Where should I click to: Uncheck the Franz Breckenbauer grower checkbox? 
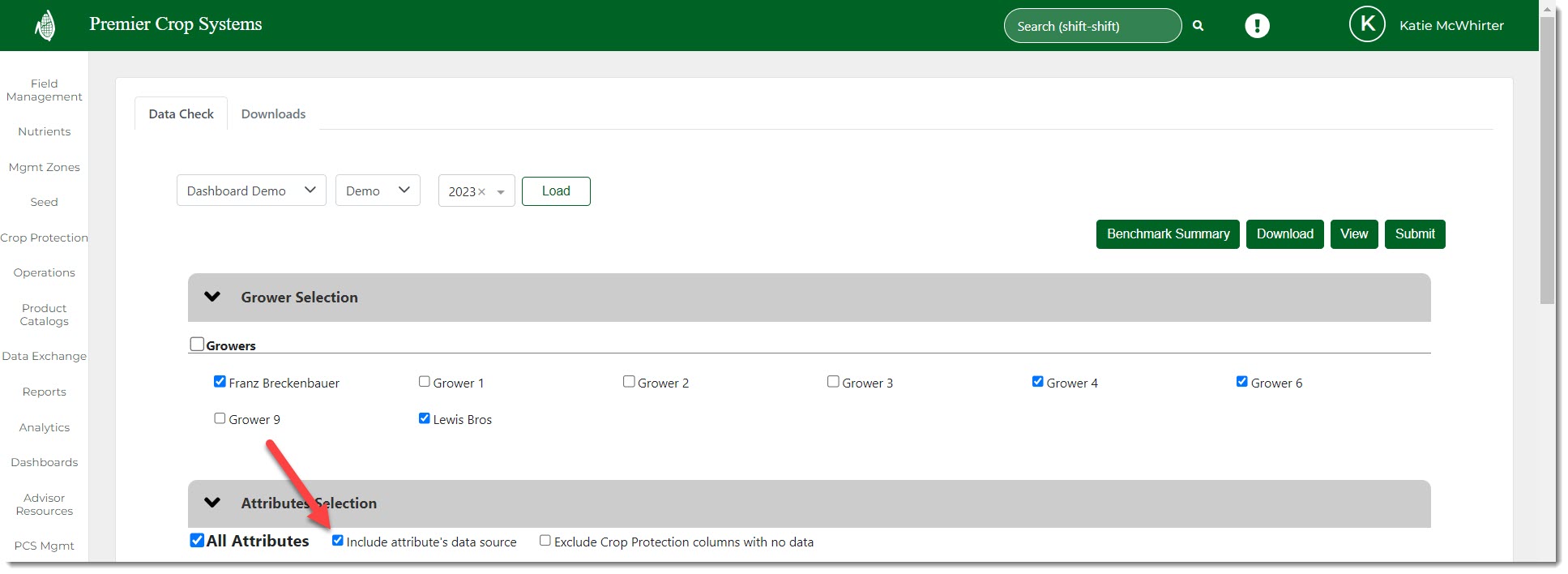[220, 382]
